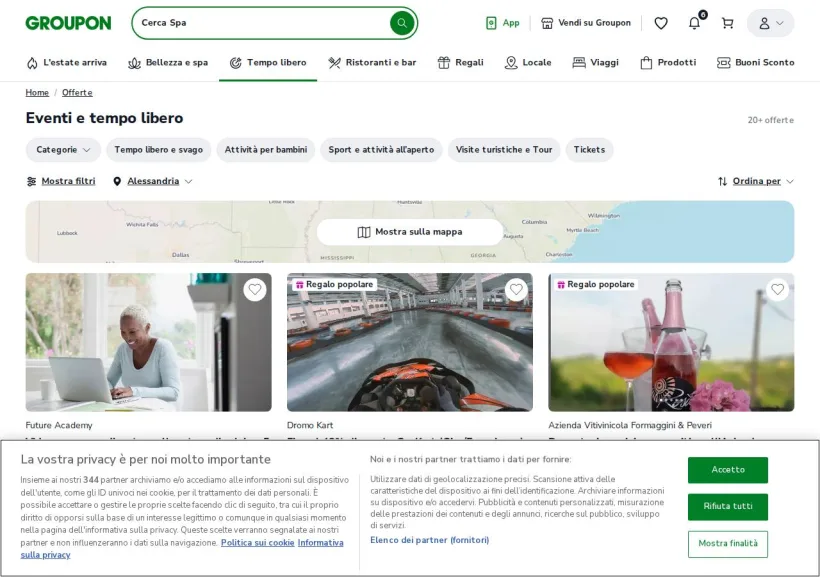820x577 pixels.
Task: Open the Ordina per sorting dropdown
Action: point(756,182)
